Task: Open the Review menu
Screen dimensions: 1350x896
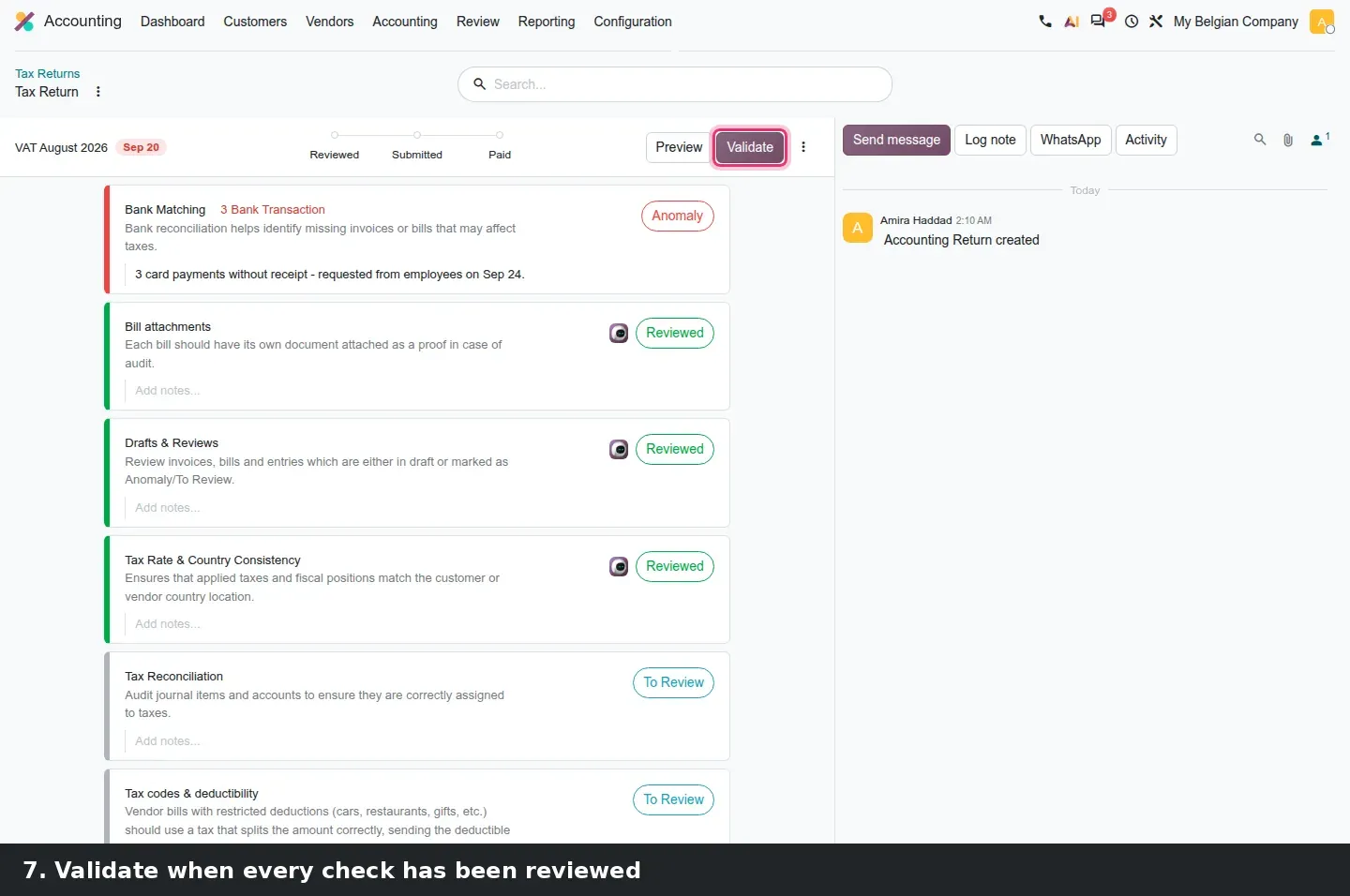Action: (x=478, y=22)
